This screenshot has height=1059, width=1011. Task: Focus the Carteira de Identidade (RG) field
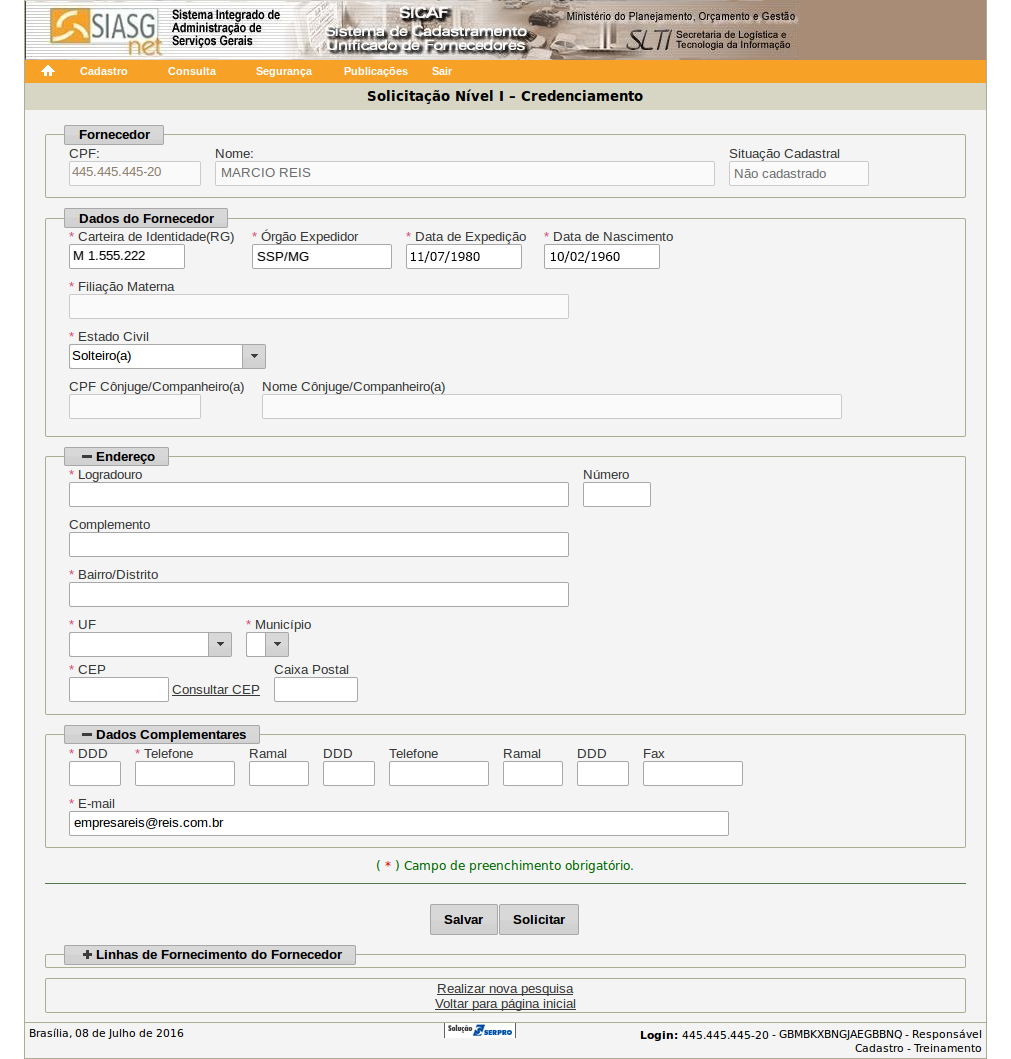127,256
